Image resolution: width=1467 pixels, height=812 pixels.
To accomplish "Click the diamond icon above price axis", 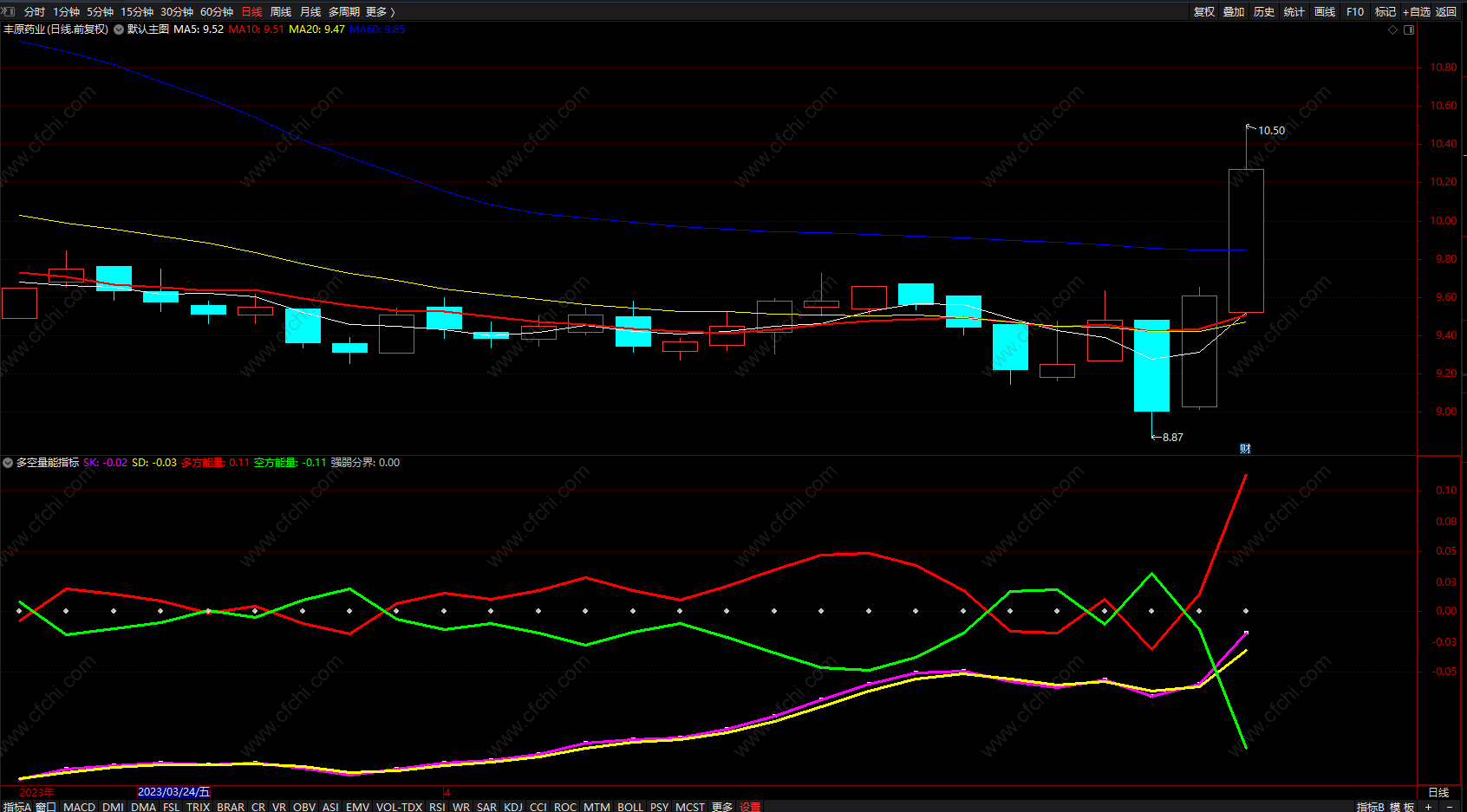I will [1393, 29].
